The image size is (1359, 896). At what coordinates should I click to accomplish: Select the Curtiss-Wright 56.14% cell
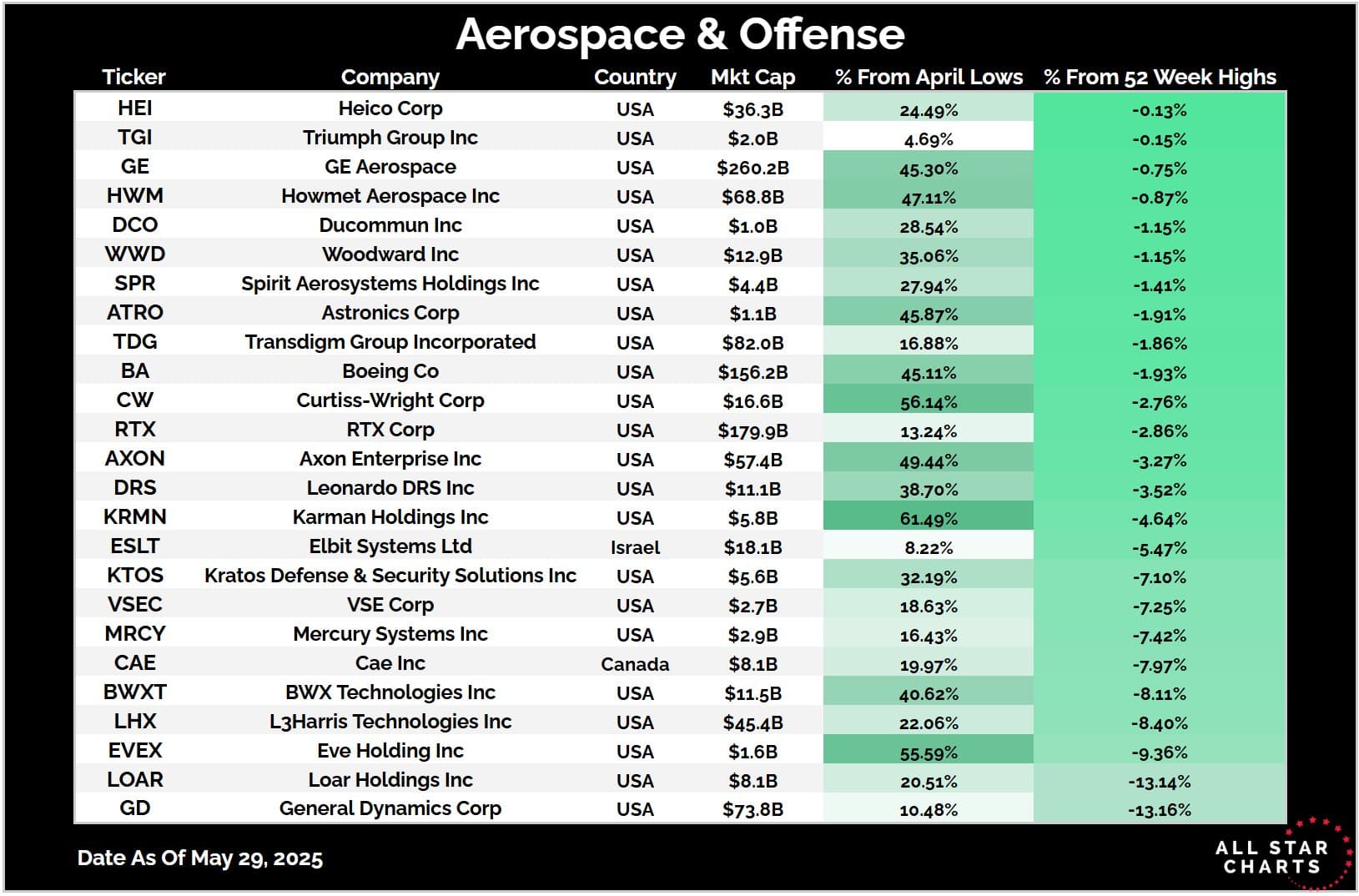(x=929, y=400)
